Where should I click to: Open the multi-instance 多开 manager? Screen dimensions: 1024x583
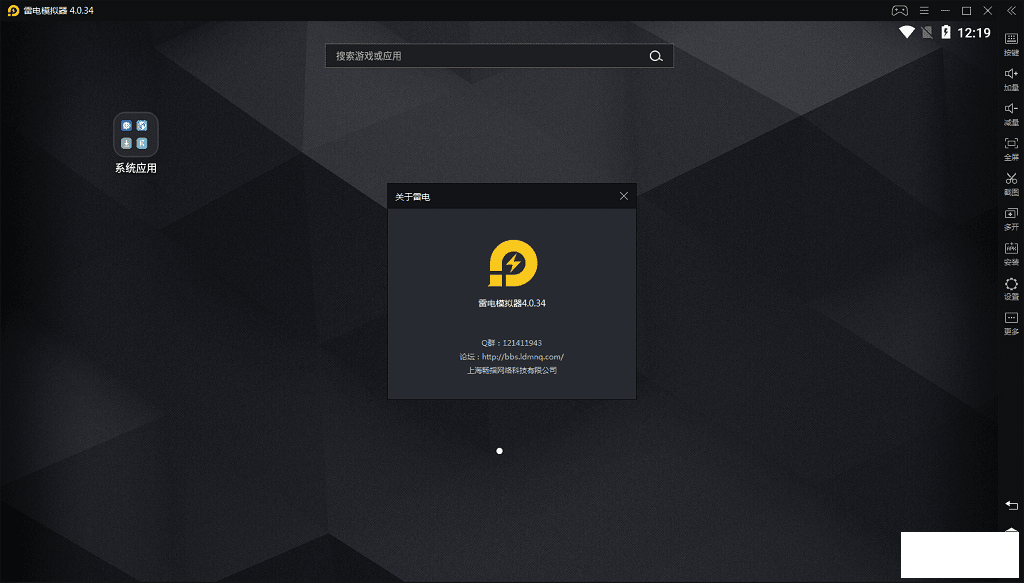point(1011,219)
